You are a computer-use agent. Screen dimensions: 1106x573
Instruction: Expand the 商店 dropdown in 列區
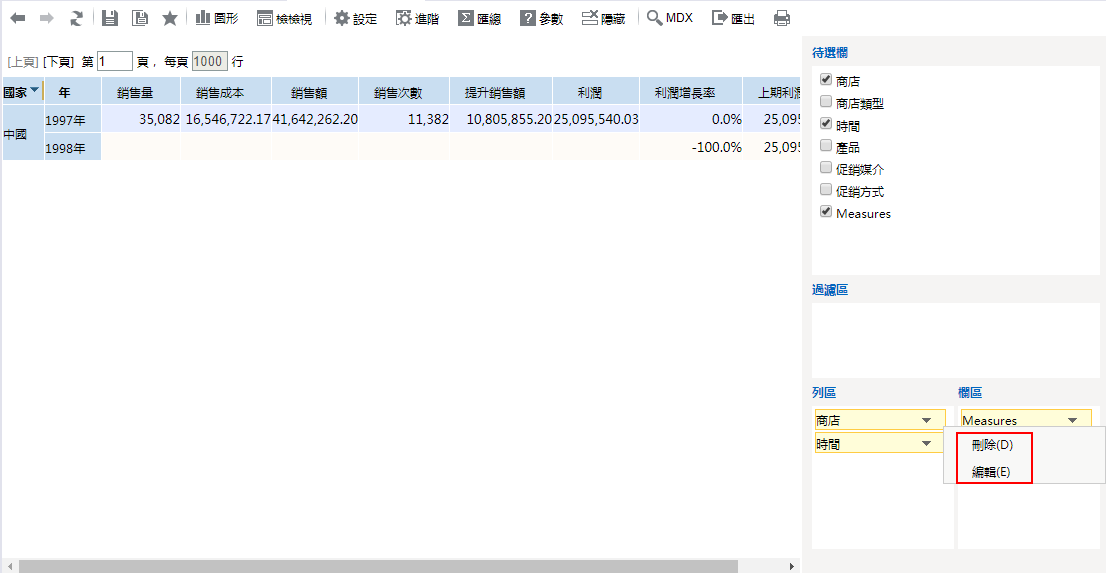click(926, 421)
